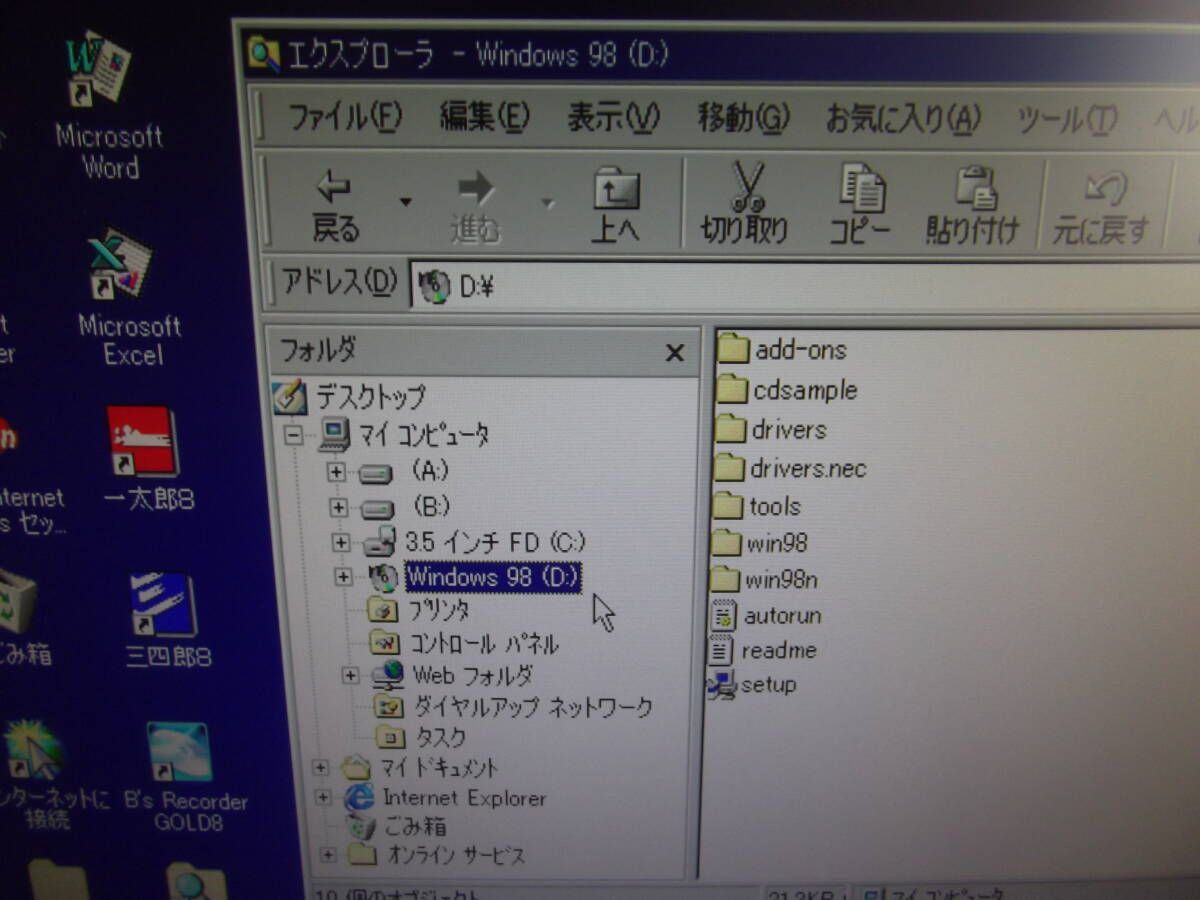Click the Forward (進む) toolbar button

[476, 207]
